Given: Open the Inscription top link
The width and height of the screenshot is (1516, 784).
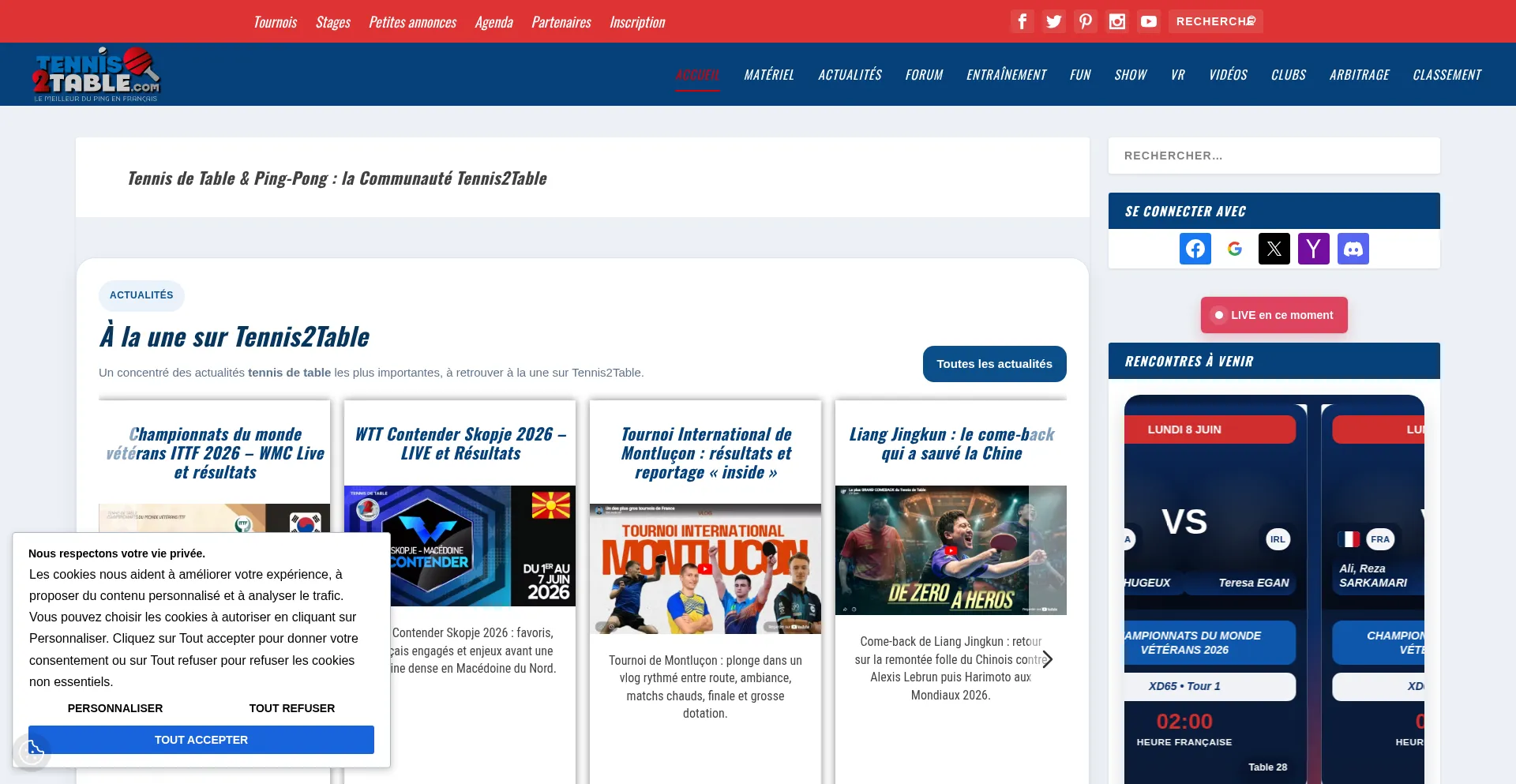Looking at the screenshot, I should pyautogui.click(x=638, y=22).
